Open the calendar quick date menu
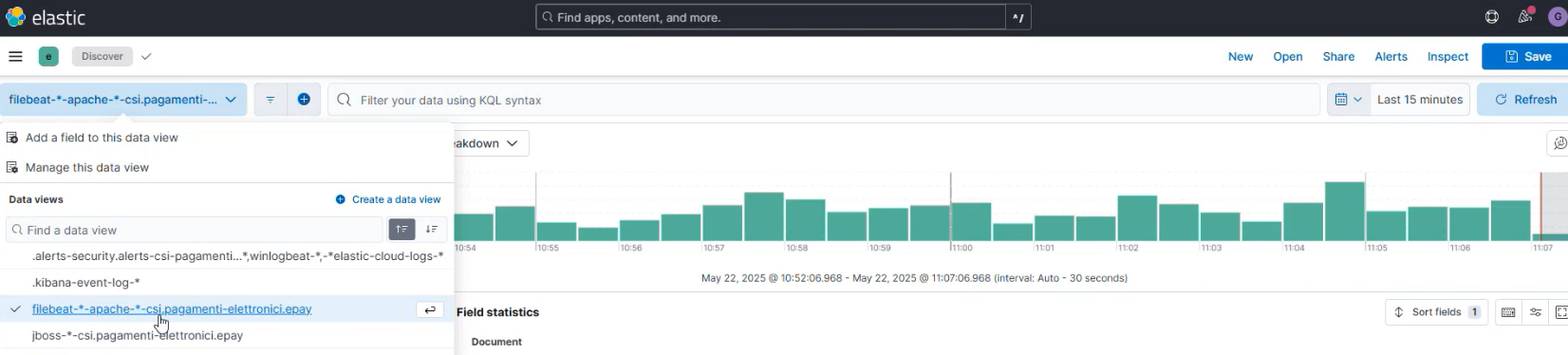Screen dimensions: 1568x355 pyautogui.click(x=1349, y=100)
